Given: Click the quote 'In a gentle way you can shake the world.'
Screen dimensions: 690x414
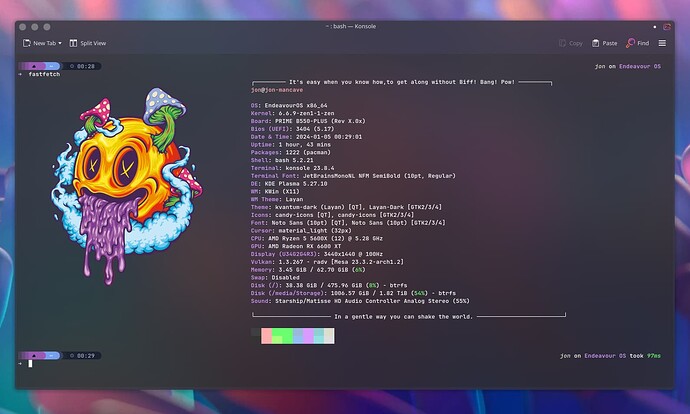Looking at the screenshot, I should tap(403, 317).
